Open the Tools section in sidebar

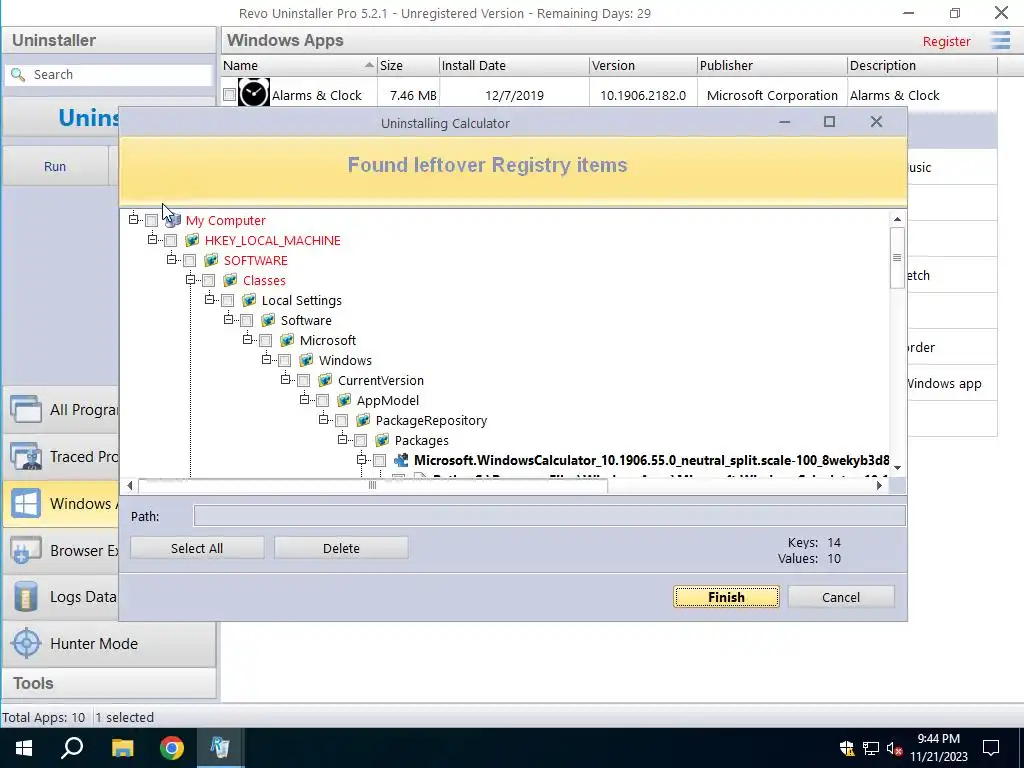click(109, 683)
